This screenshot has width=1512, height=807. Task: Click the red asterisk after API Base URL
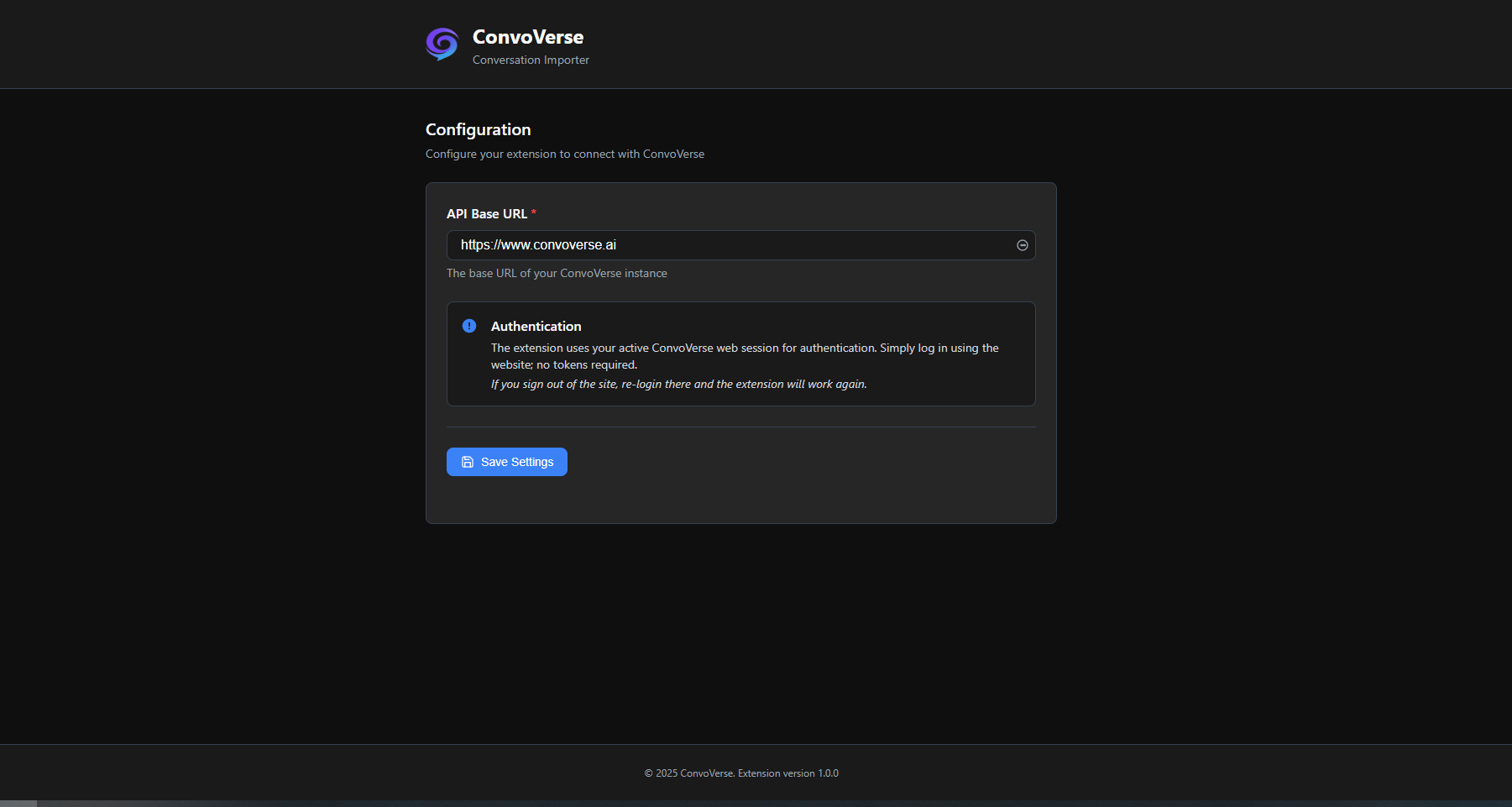[x=533, y=213]
